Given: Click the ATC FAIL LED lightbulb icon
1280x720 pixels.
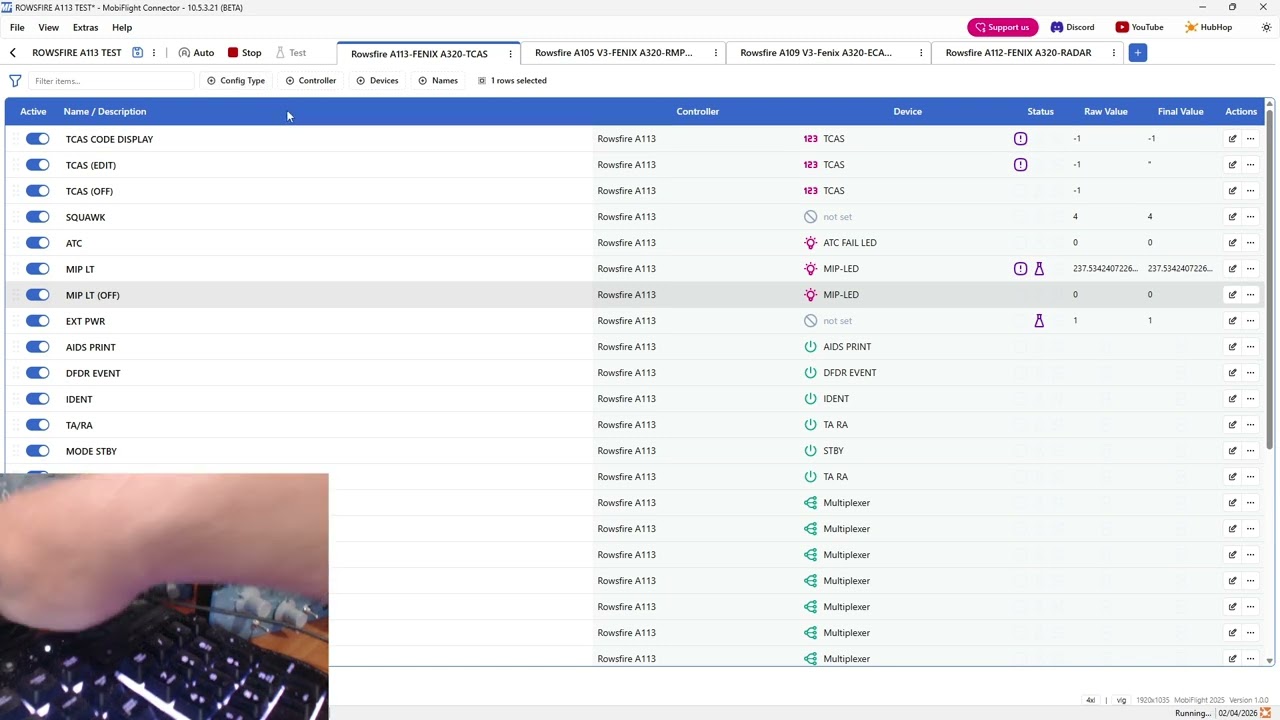Looking at the screenshot, I should 810,243.
